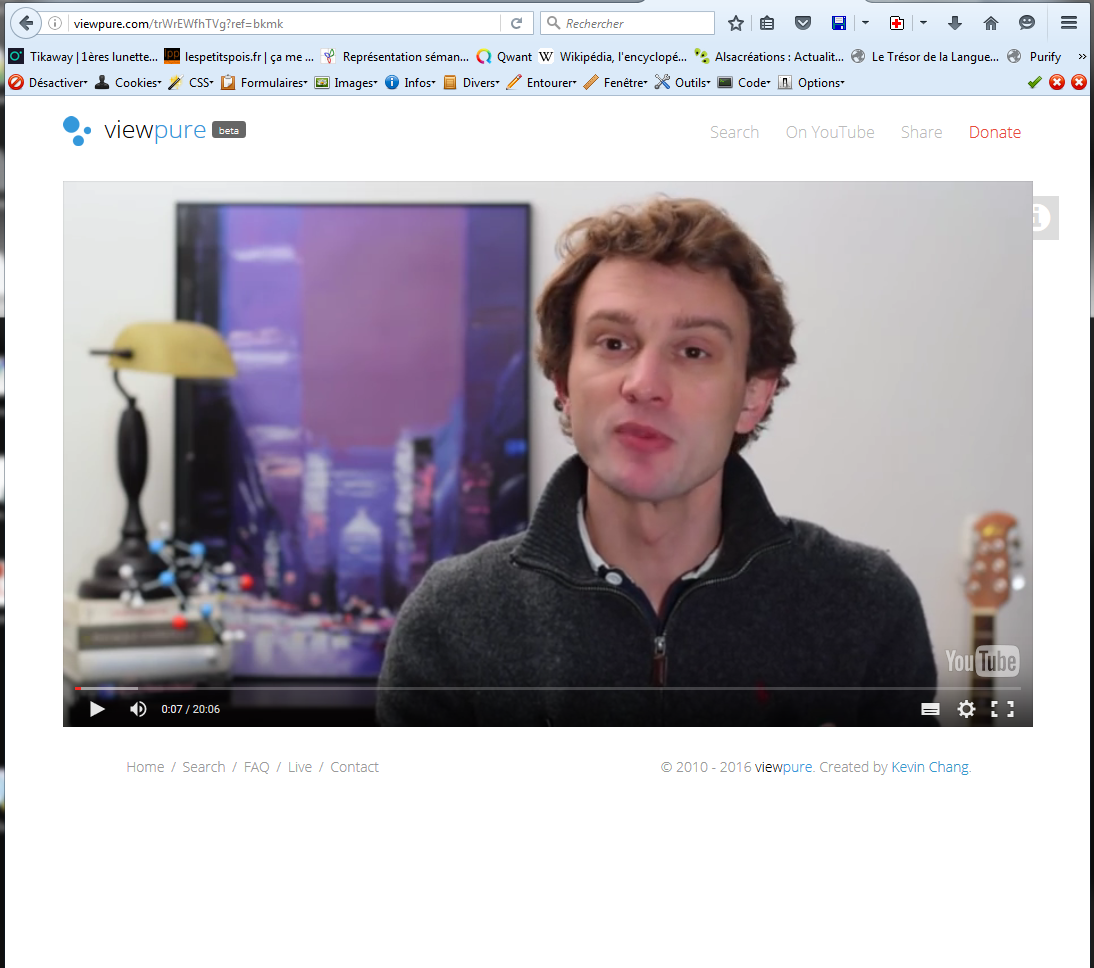Open Code dropdown menu
Viewport: 1094px width, 968px height.
tap(744, 82)
